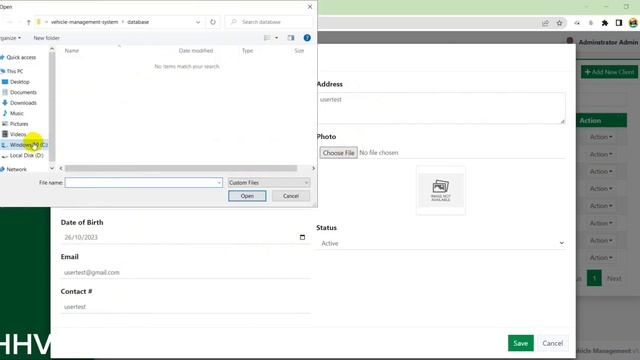
Task: Click the Contact # input field
Action: click(x=185, y=307)
